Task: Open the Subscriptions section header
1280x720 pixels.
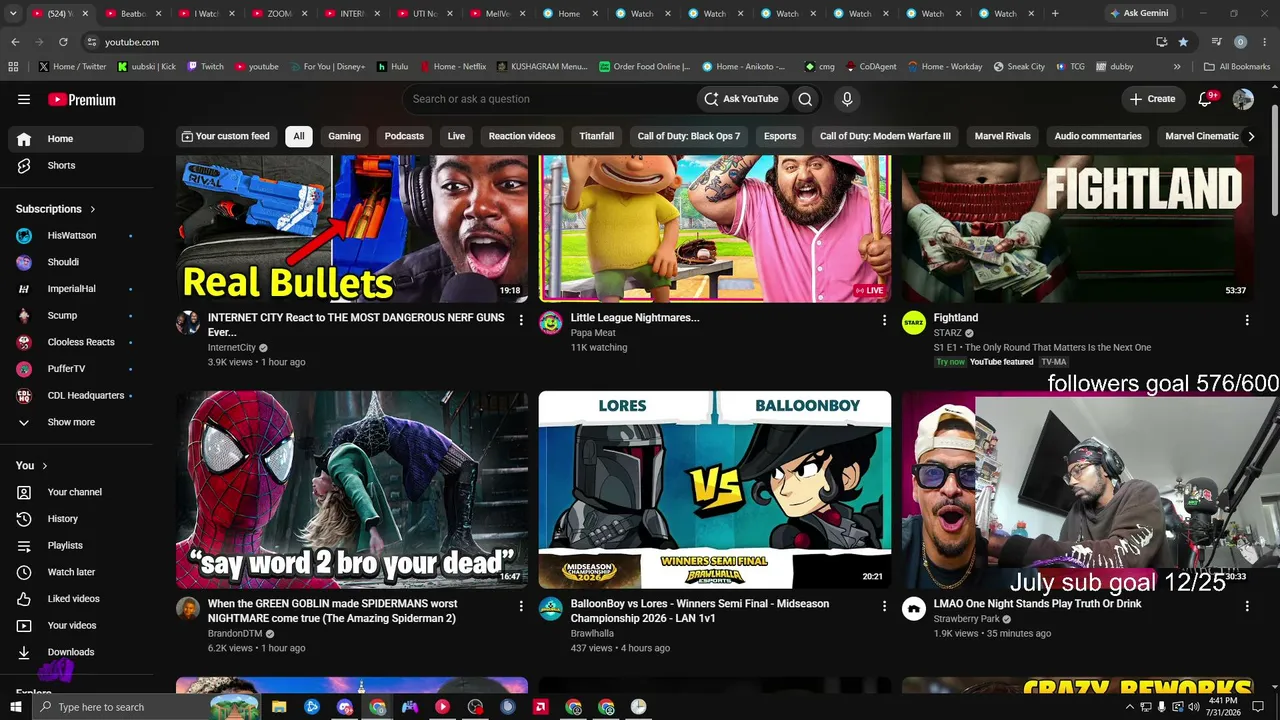Action: (x=56, y=209)
